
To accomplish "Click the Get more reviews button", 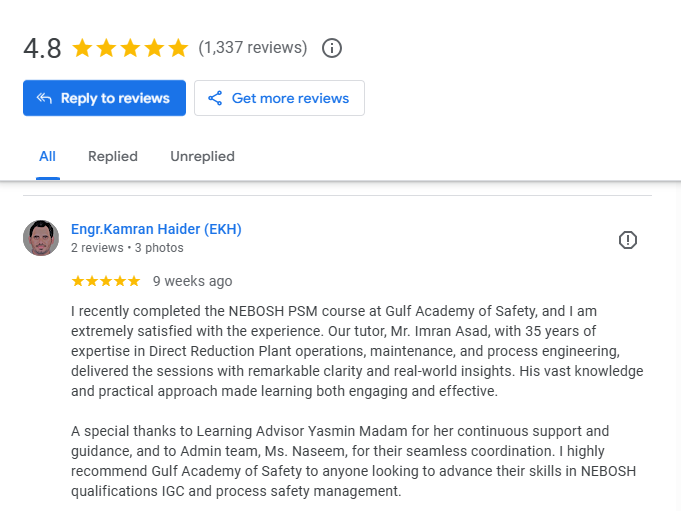I will coord(279,98).
